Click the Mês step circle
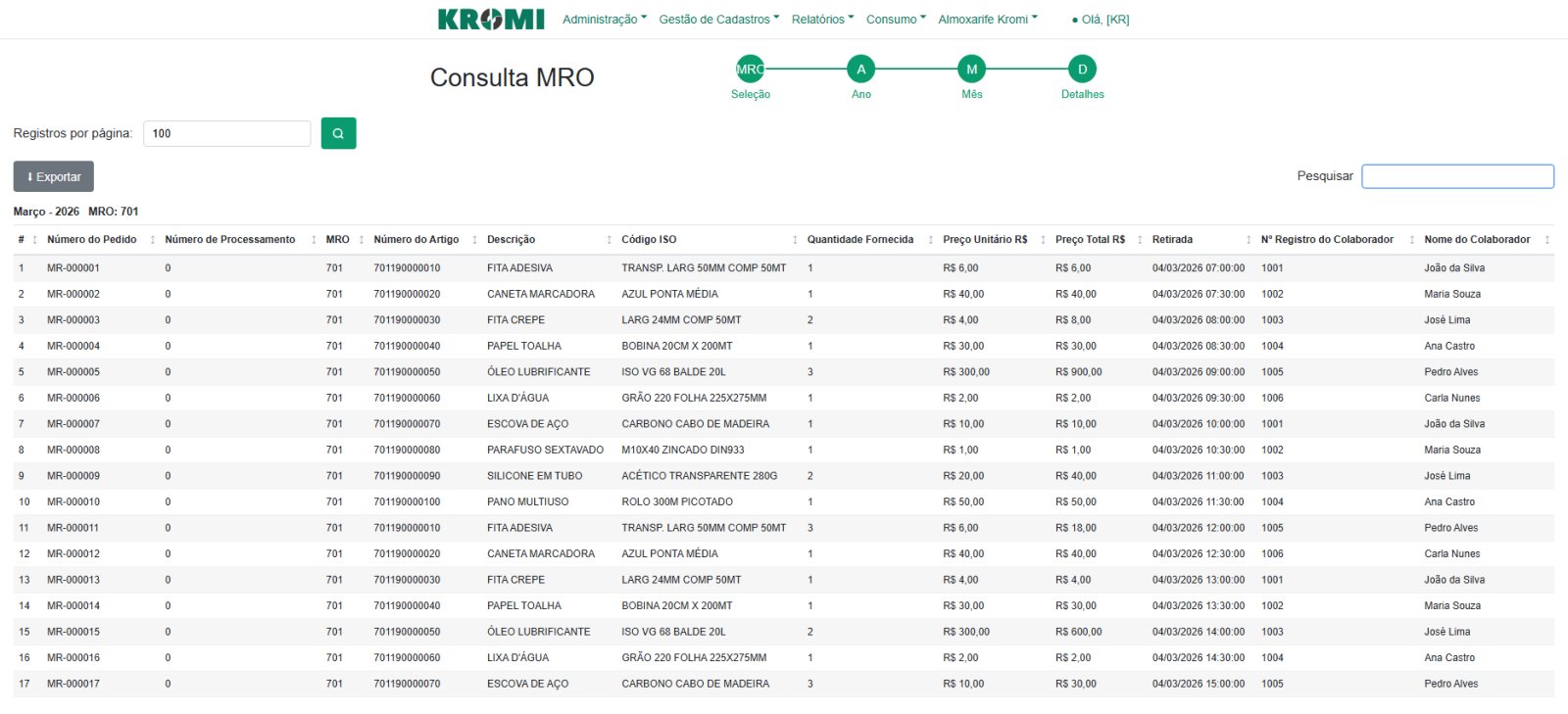The width and height of the screenshot is (1568, 714). point(971,70)
